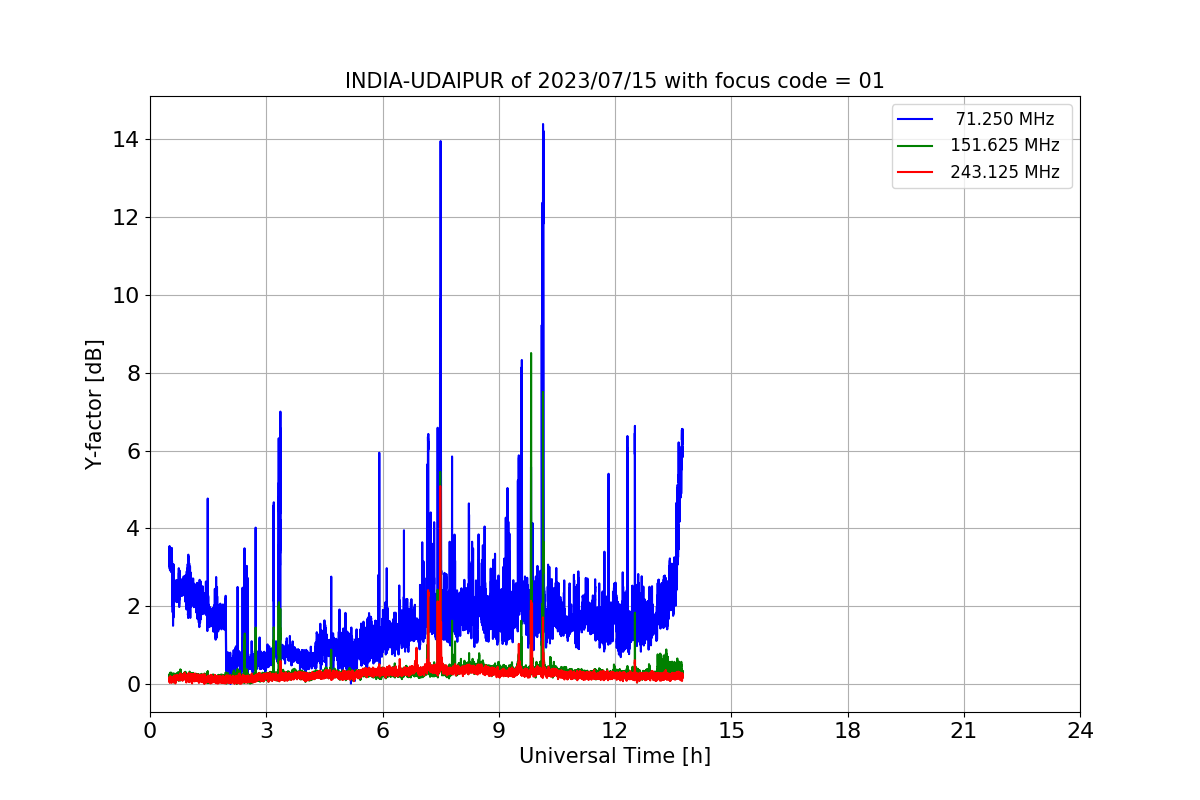This screenshot has width=1200, height=800.
Task: Click x-axis tick label 6
Action: (x=383, y=730)
